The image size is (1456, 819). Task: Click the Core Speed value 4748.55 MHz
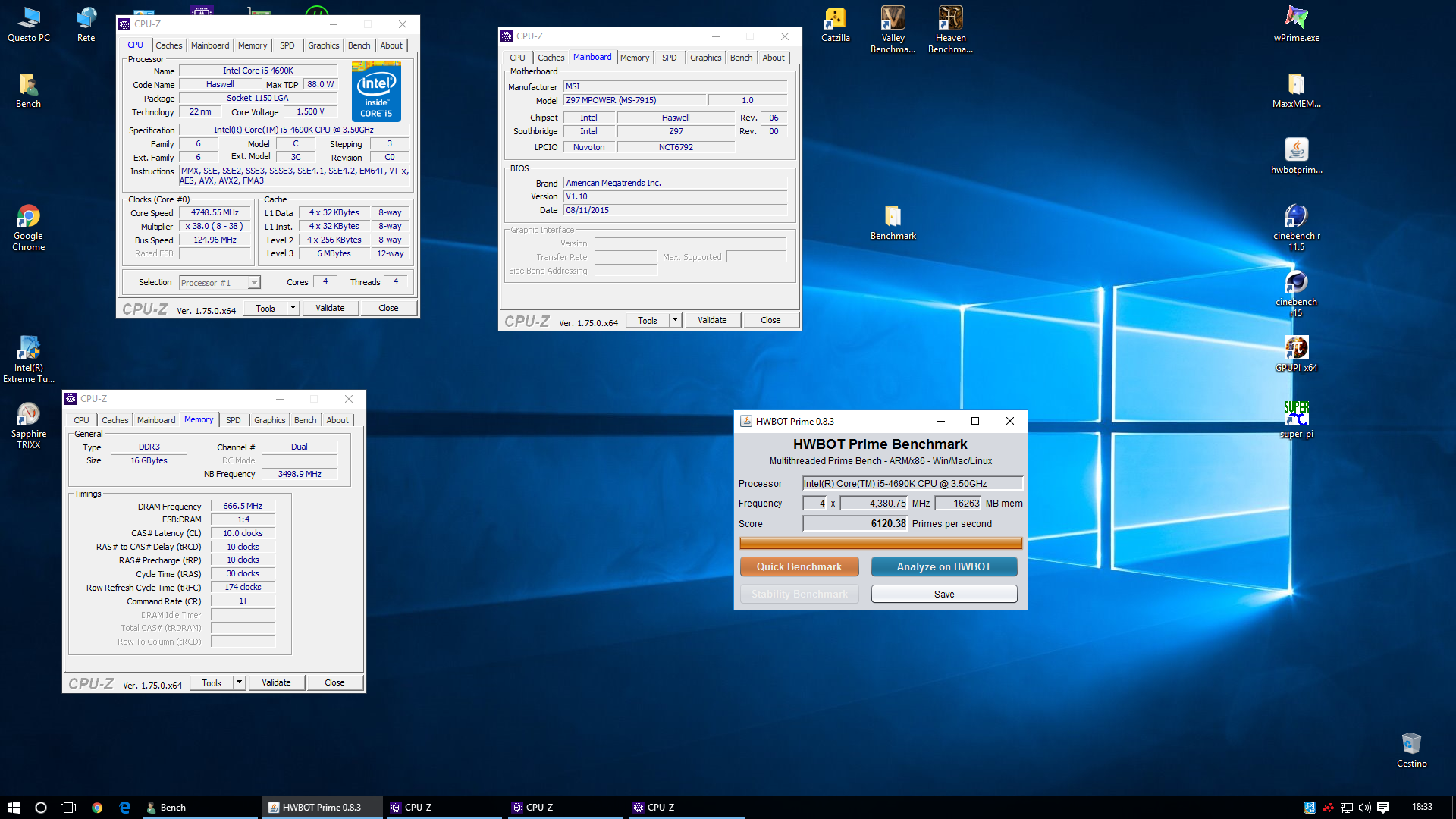pyautogui.click(x=215, y=213)
